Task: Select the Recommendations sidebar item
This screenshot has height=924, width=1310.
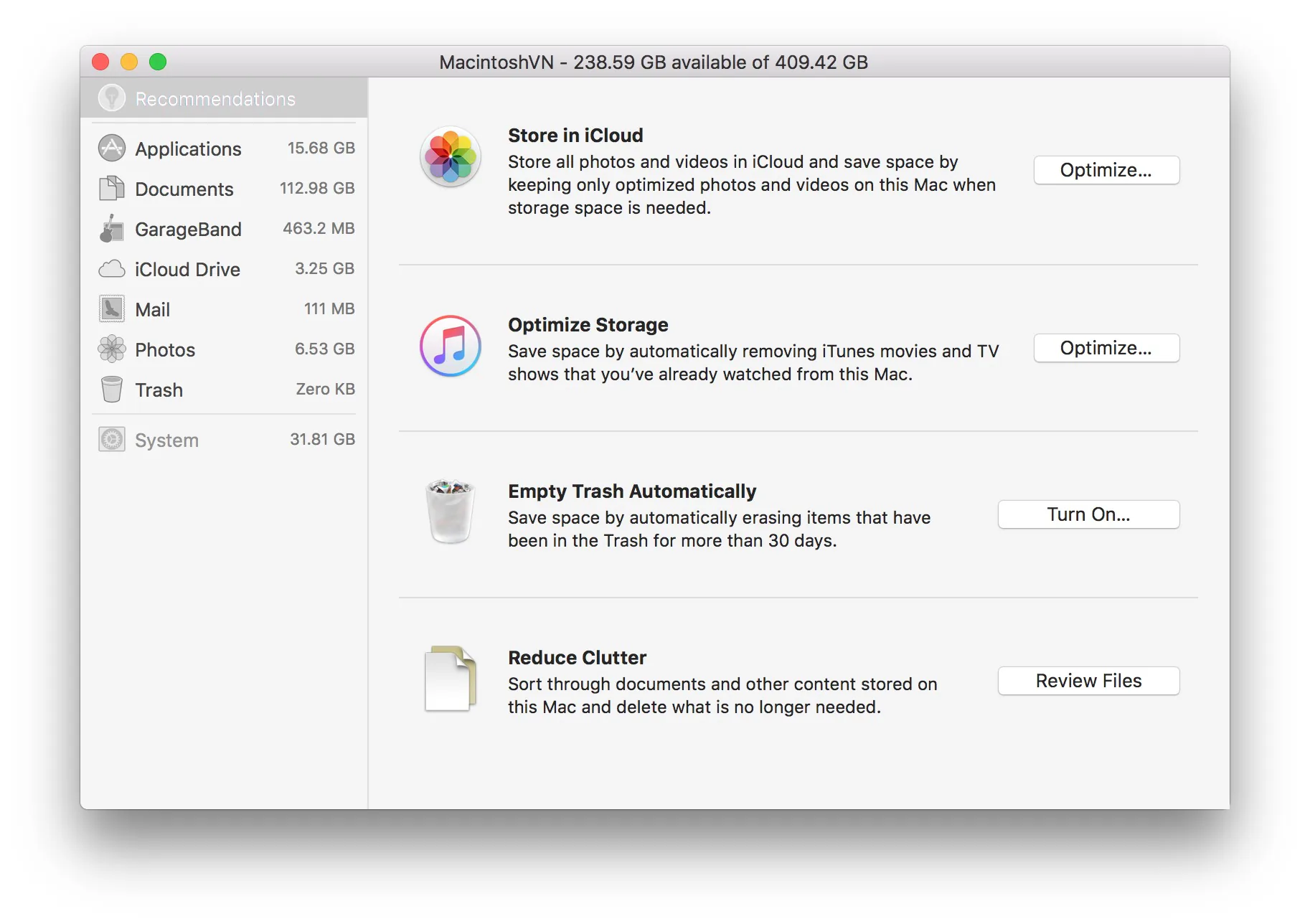Action: (x=224, y=98)
